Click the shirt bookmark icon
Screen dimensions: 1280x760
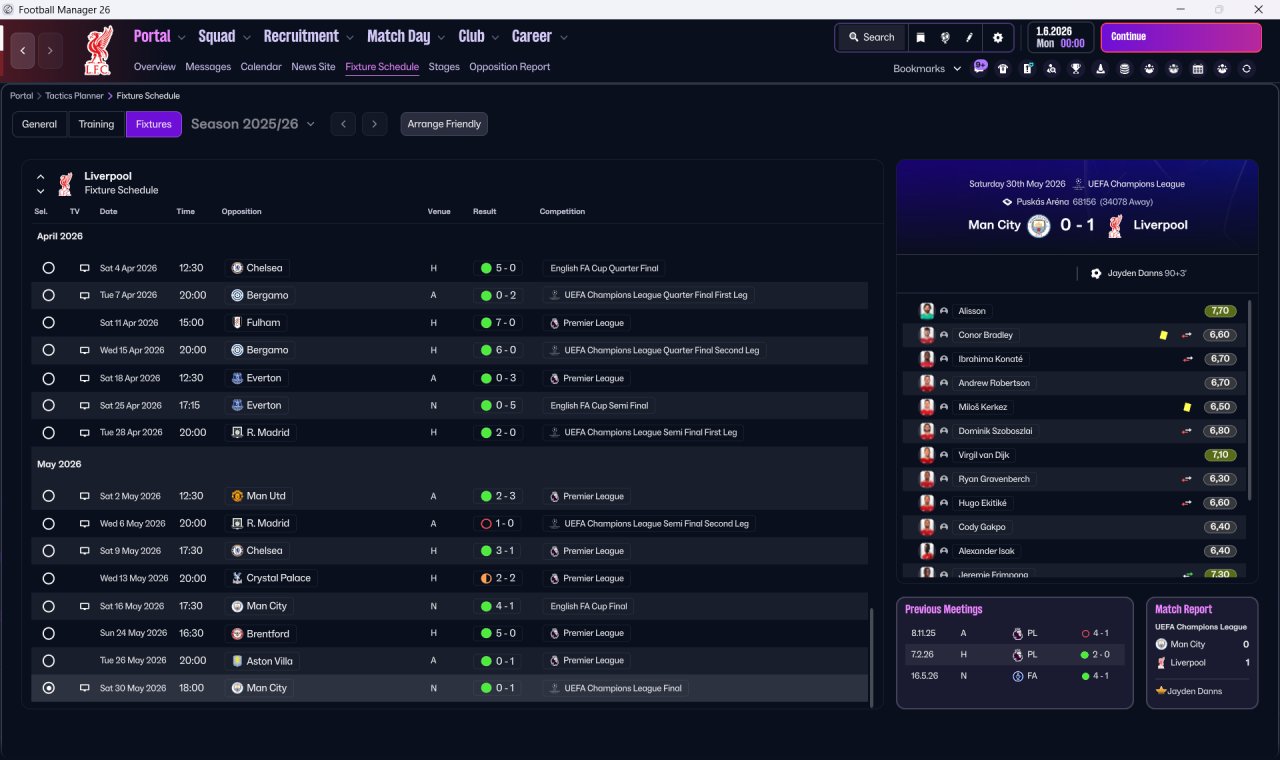point(1003,69)
